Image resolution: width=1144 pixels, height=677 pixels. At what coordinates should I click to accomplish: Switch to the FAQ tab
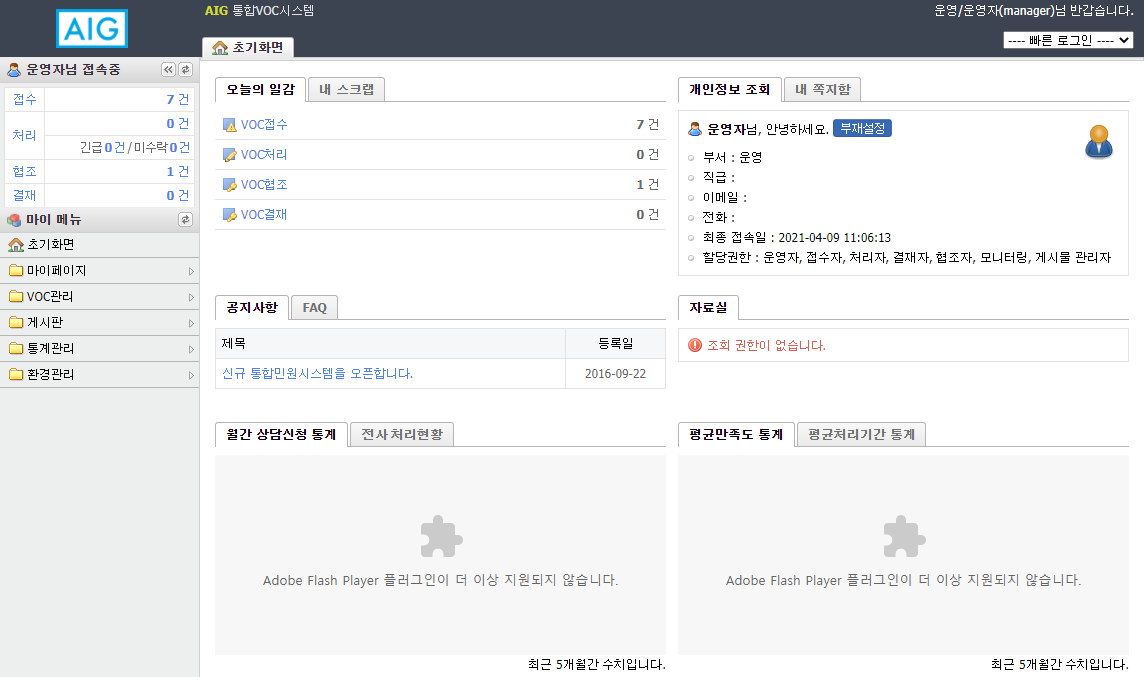[x=315, y=308]
